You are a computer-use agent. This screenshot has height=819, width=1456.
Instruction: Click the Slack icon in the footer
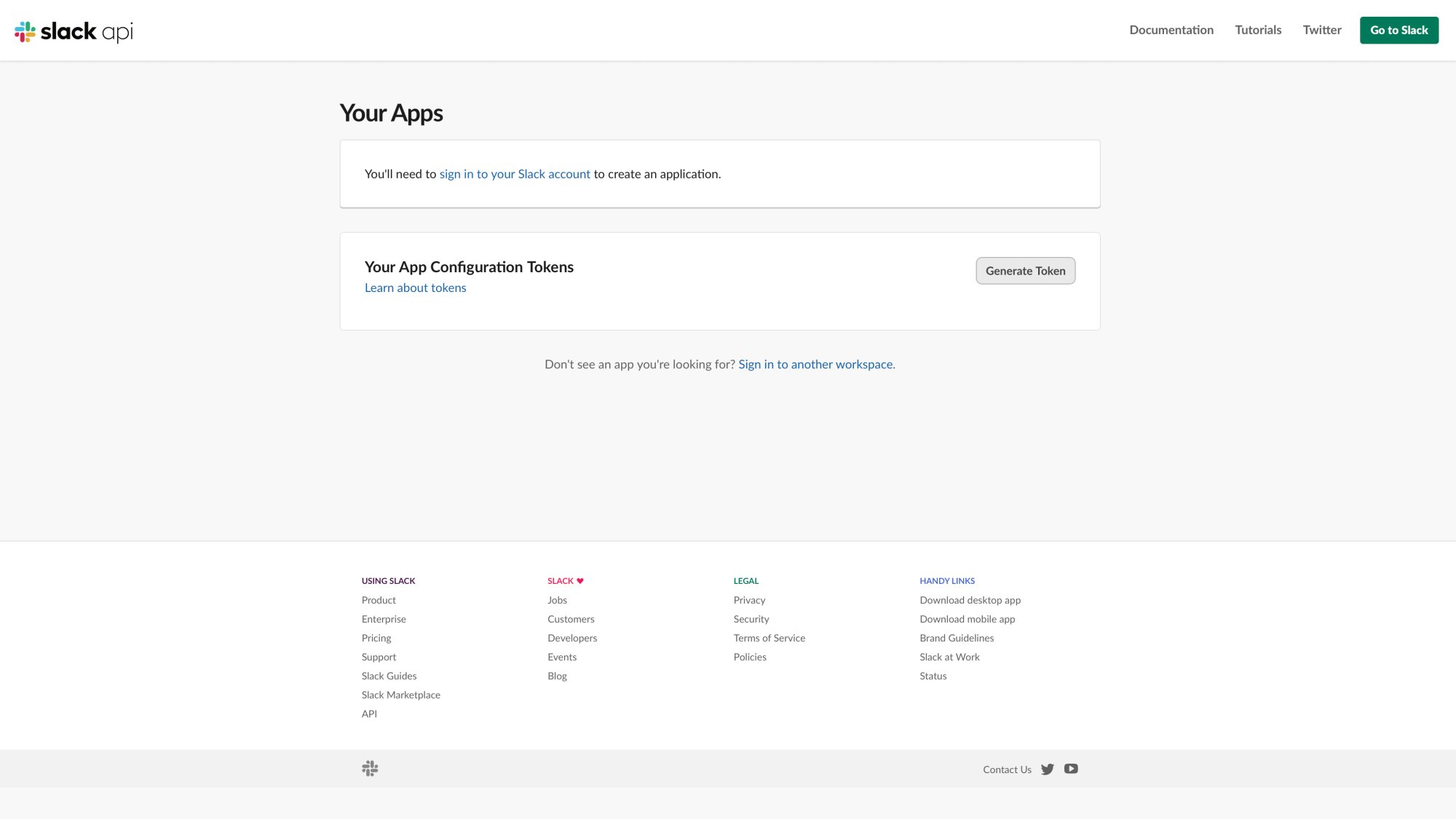[370, 769]
